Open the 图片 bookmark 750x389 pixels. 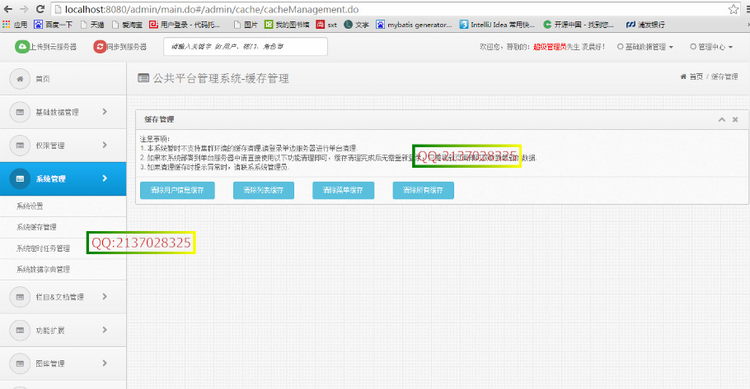[x=245, y=24]
